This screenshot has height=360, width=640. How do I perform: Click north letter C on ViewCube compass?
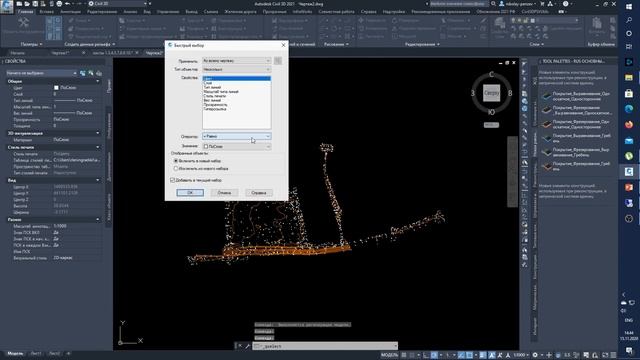coord(491,74)
